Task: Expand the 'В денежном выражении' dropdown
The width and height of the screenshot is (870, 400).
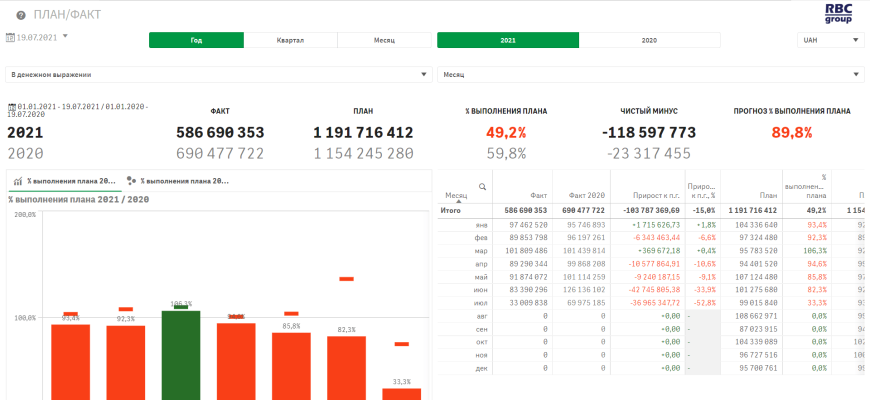Action: point(218,74)
